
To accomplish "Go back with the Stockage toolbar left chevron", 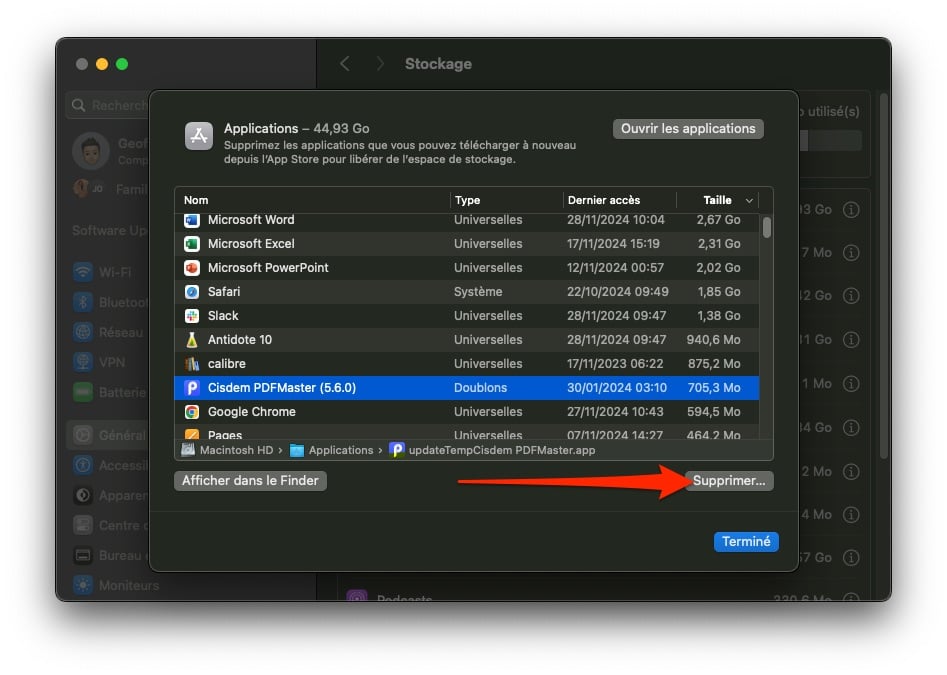I will point(345,63).
